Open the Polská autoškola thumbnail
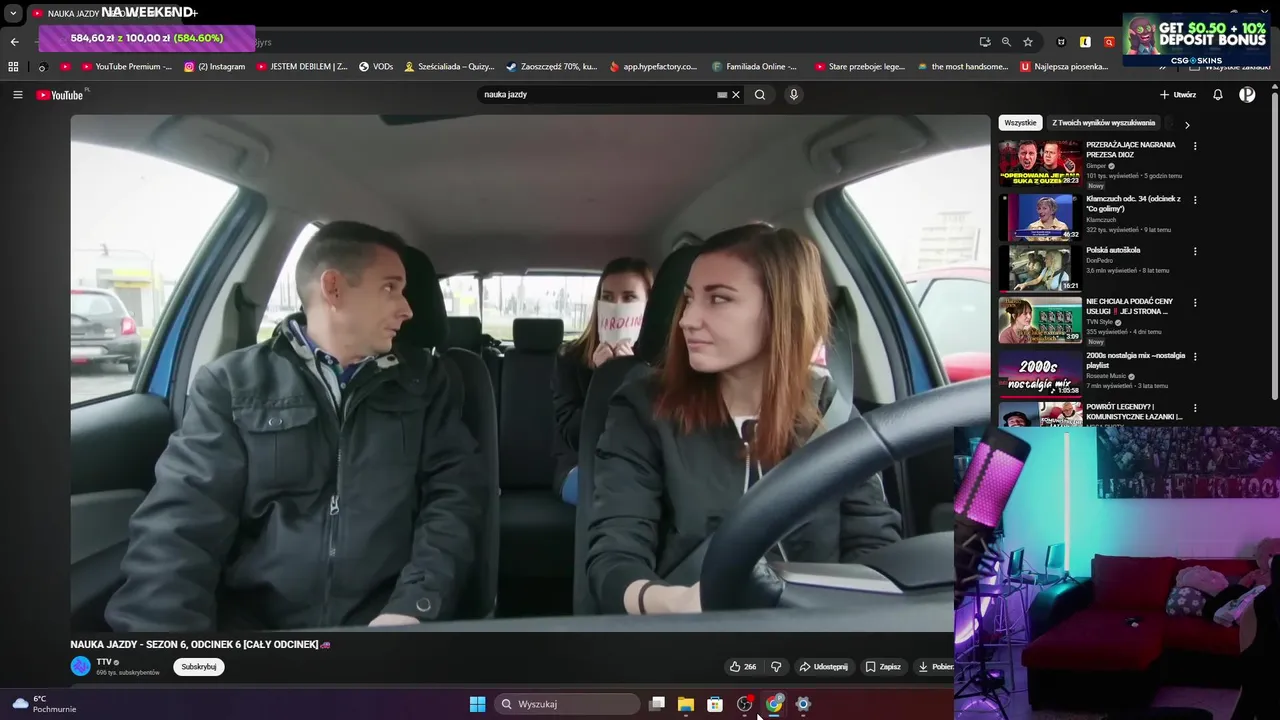1280x720 pixels. coord(1040,267)
